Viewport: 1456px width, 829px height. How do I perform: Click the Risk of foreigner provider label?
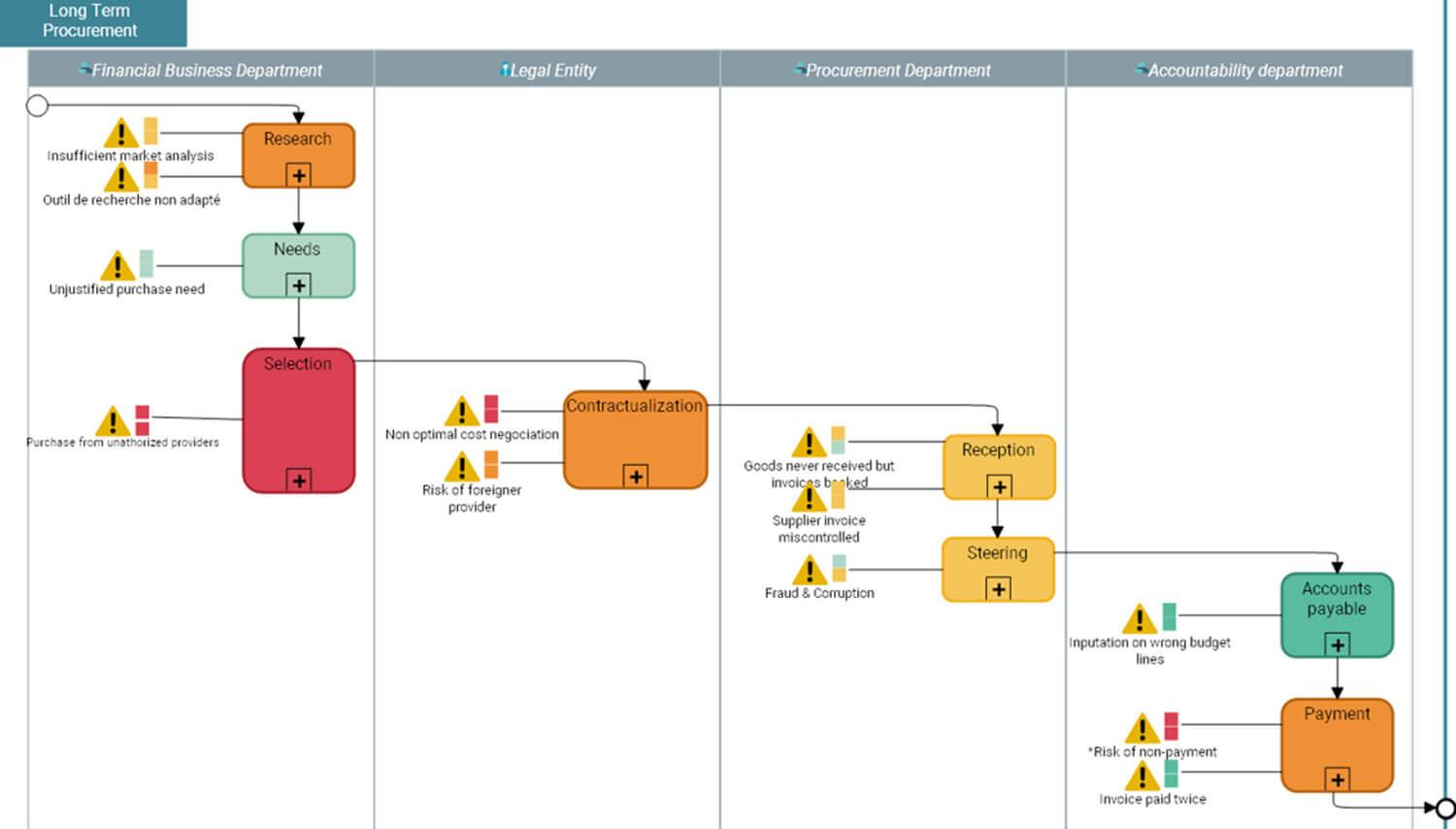[x=472, y=498]
